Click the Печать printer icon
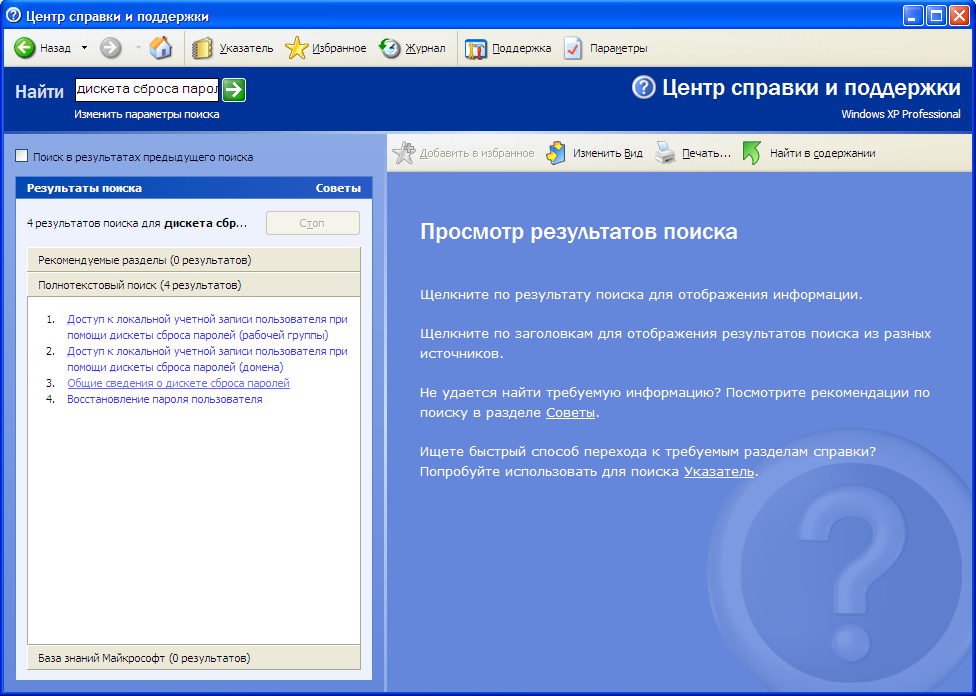 tap(666, 153)
